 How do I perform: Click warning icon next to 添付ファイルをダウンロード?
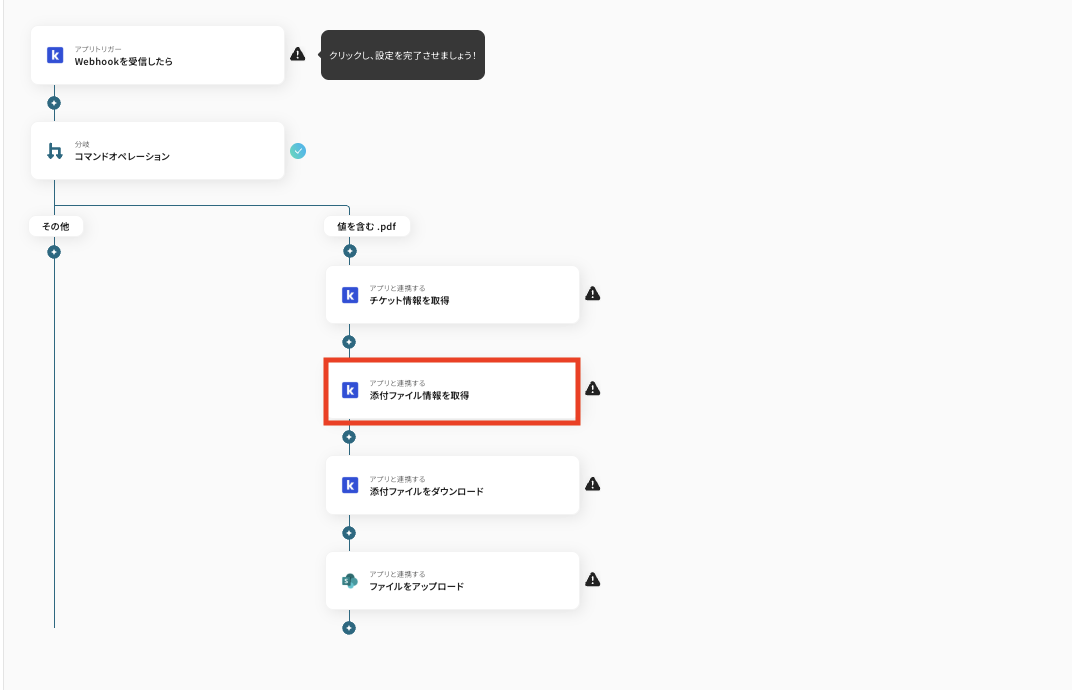coord(593,484)
